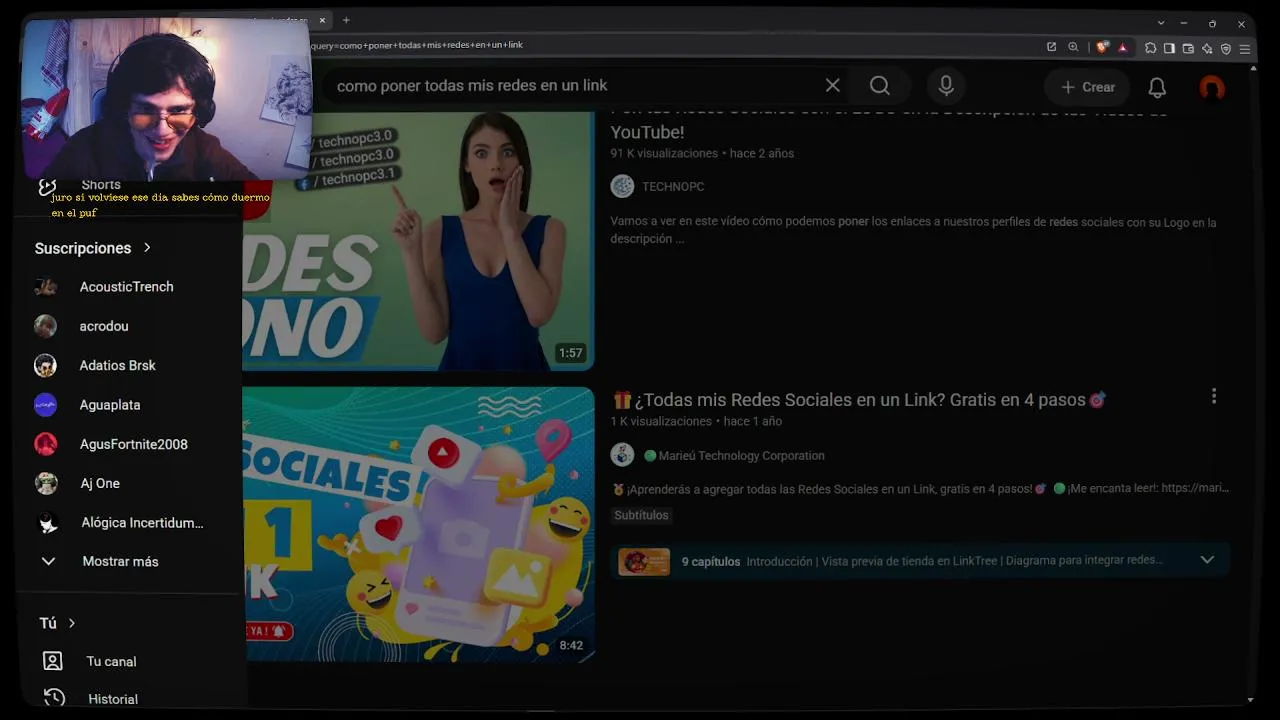The image size is (1280, 720).
Task: Click the VPN shield icon
Action: click(1226, 48)
